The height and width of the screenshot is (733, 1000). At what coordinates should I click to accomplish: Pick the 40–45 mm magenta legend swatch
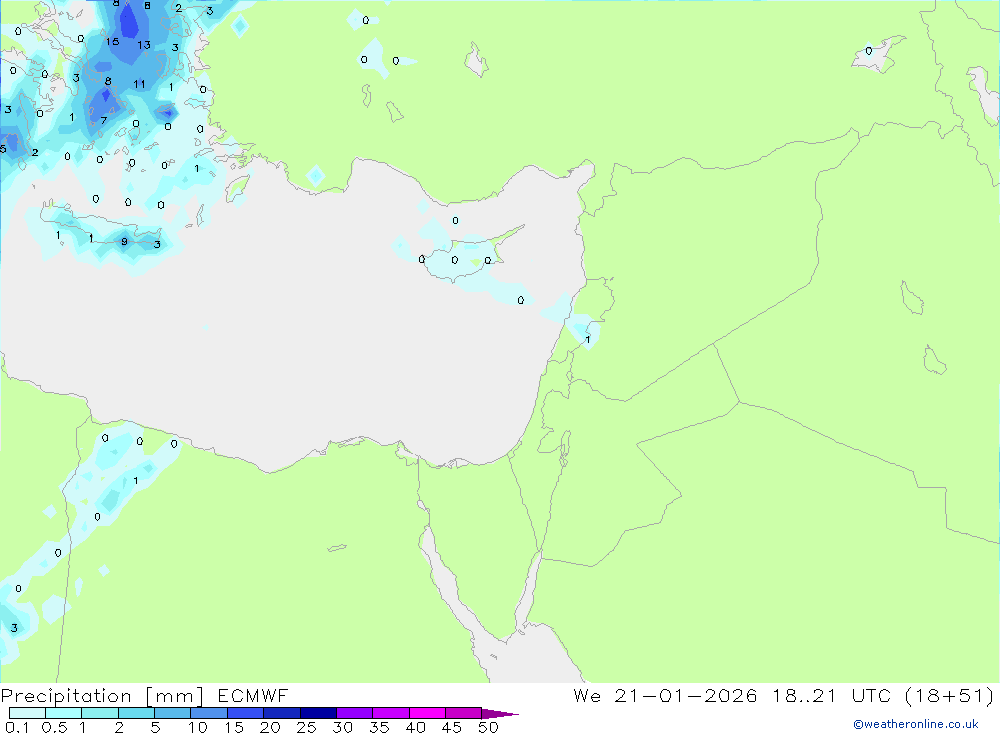427,713
